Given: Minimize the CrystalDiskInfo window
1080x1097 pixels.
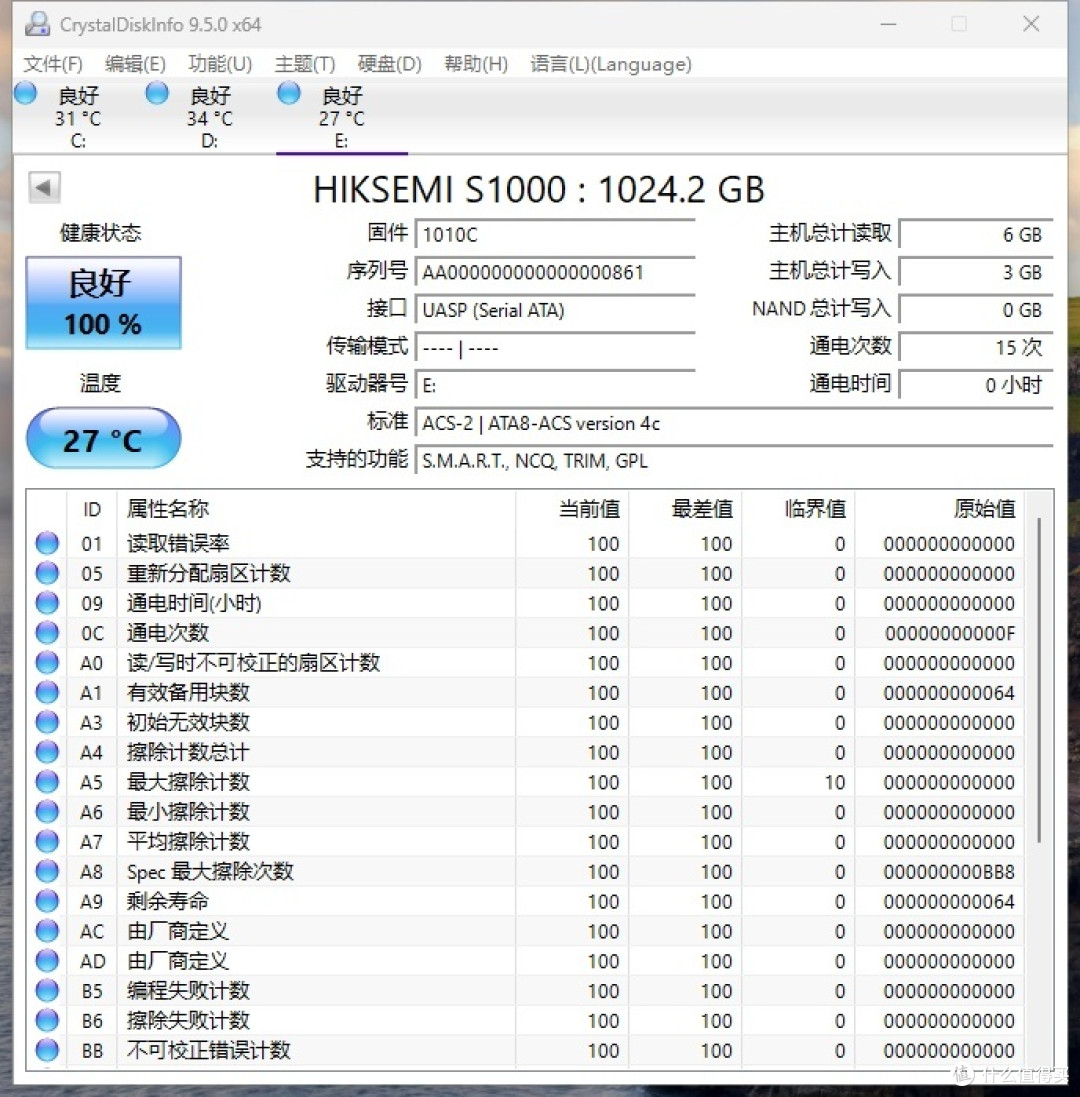Looking at the screenshot, I should 888,24.
